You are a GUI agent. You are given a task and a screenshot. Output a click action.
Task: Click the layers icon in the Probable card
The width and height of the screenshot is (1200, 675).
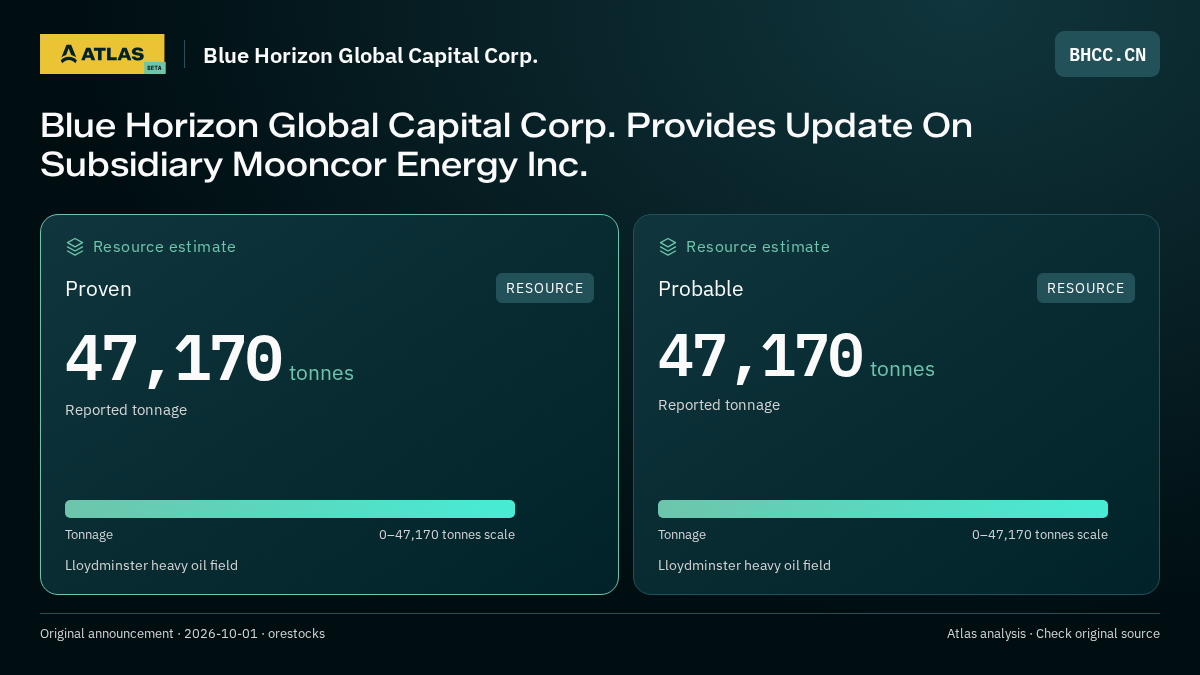tap(668, 246)
